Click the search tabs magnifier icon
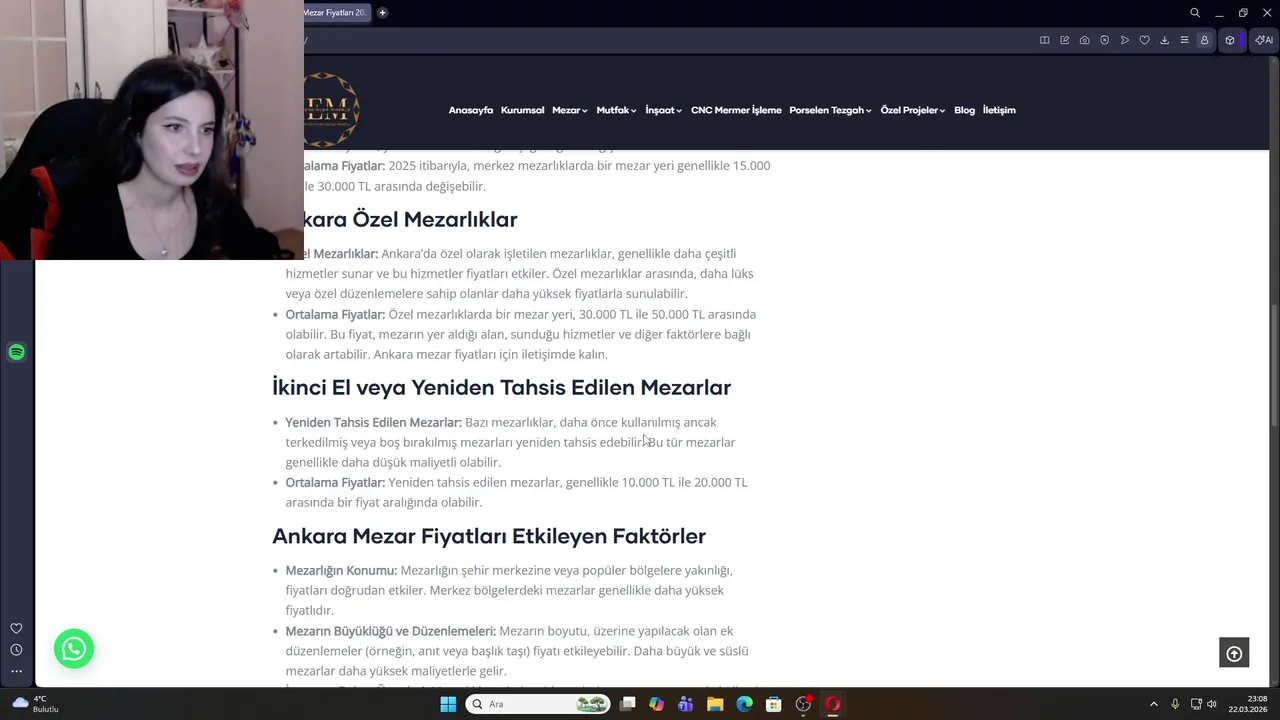 (x=1195, y=13)
